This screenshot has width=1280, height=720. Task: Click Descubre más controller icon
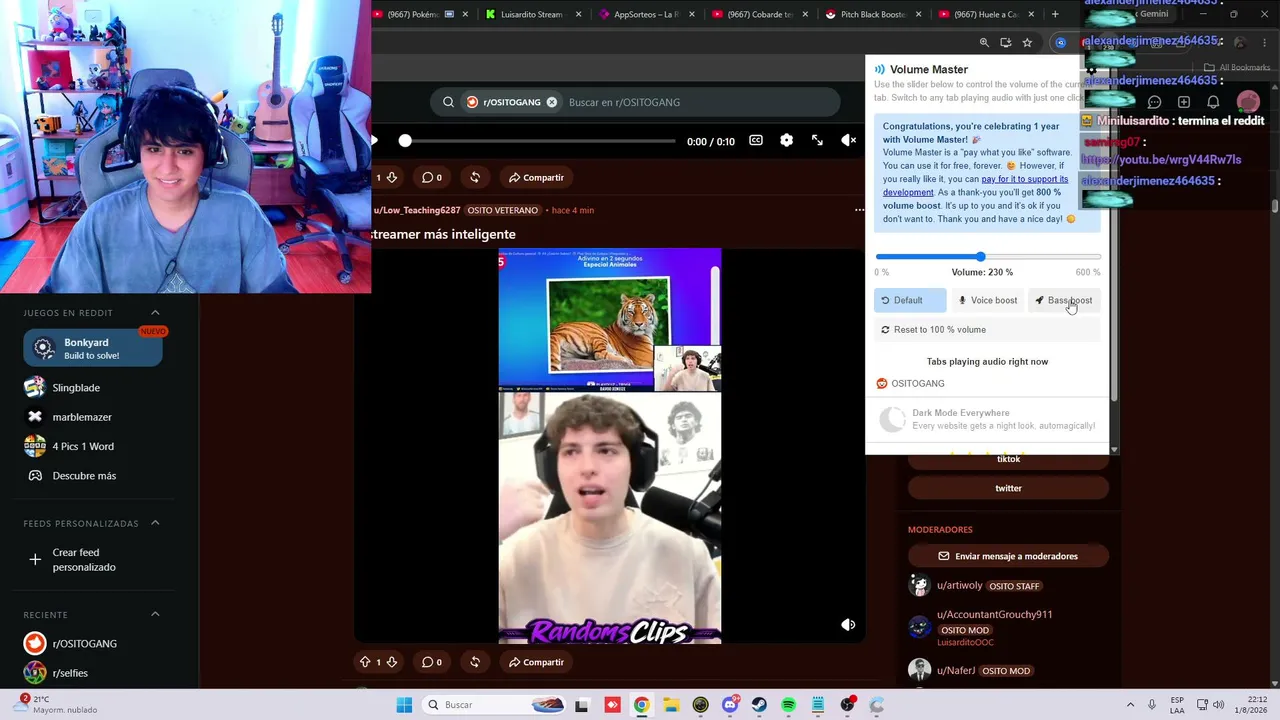(35, 476)
